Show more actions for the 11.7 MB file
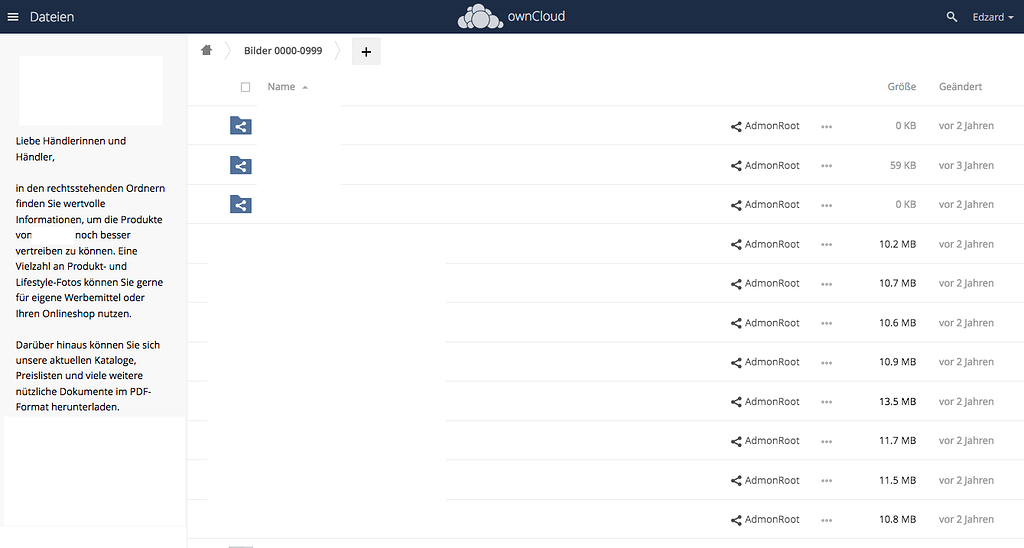The width and height of the screenshot is (1024, 548). (826, 442)
